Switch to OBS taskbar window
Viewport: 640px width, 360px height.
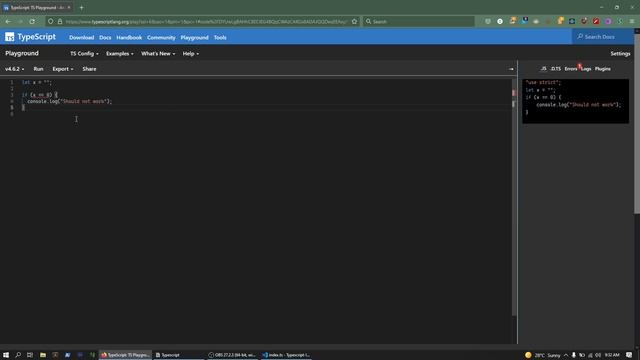coord(232,355)
